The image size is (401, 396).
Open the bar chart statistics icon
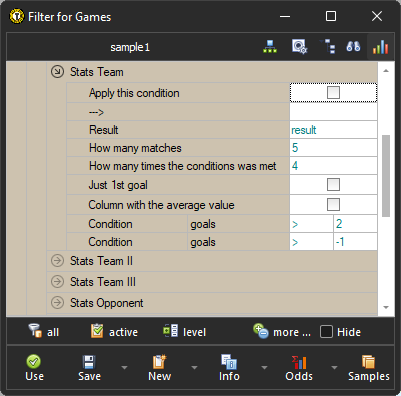click(x=380, y=47)
